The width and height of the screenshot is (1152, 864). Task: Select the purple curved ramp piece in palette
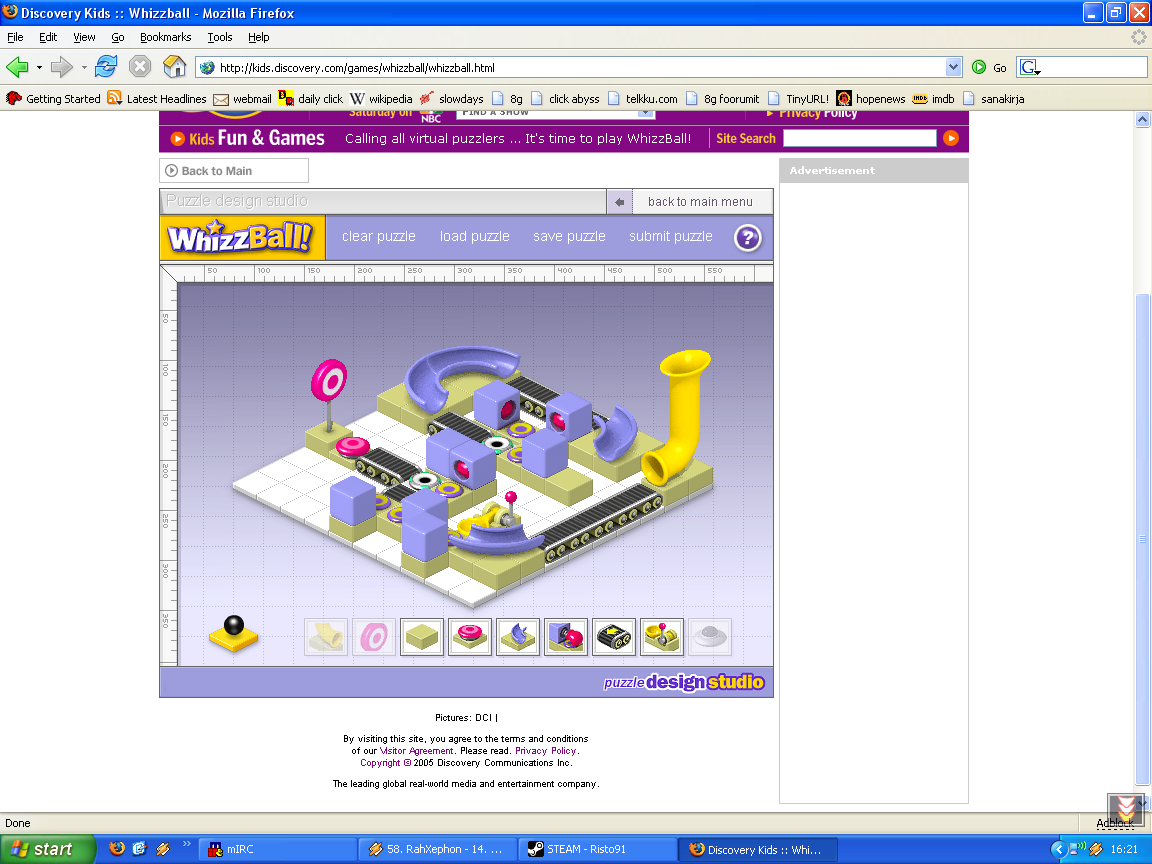point(518,637)
